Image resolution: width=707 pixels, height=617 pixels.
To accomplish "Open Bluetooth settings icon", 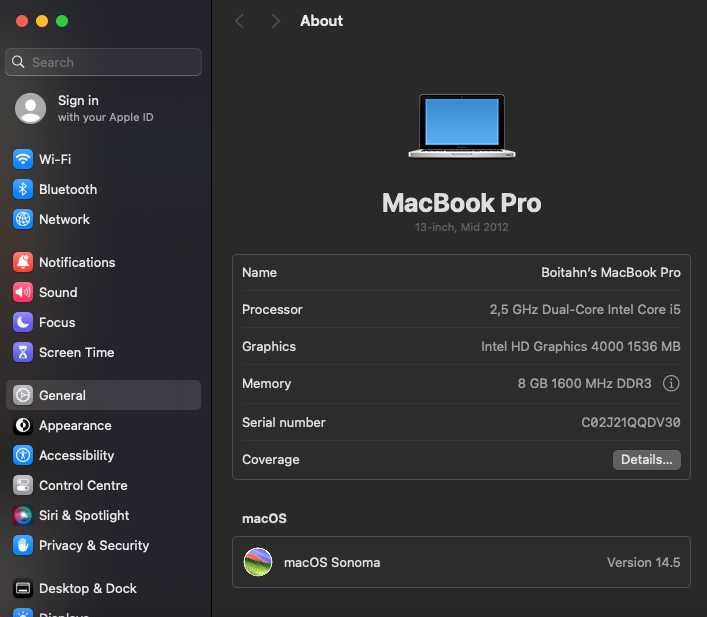I will click(23, 189).
